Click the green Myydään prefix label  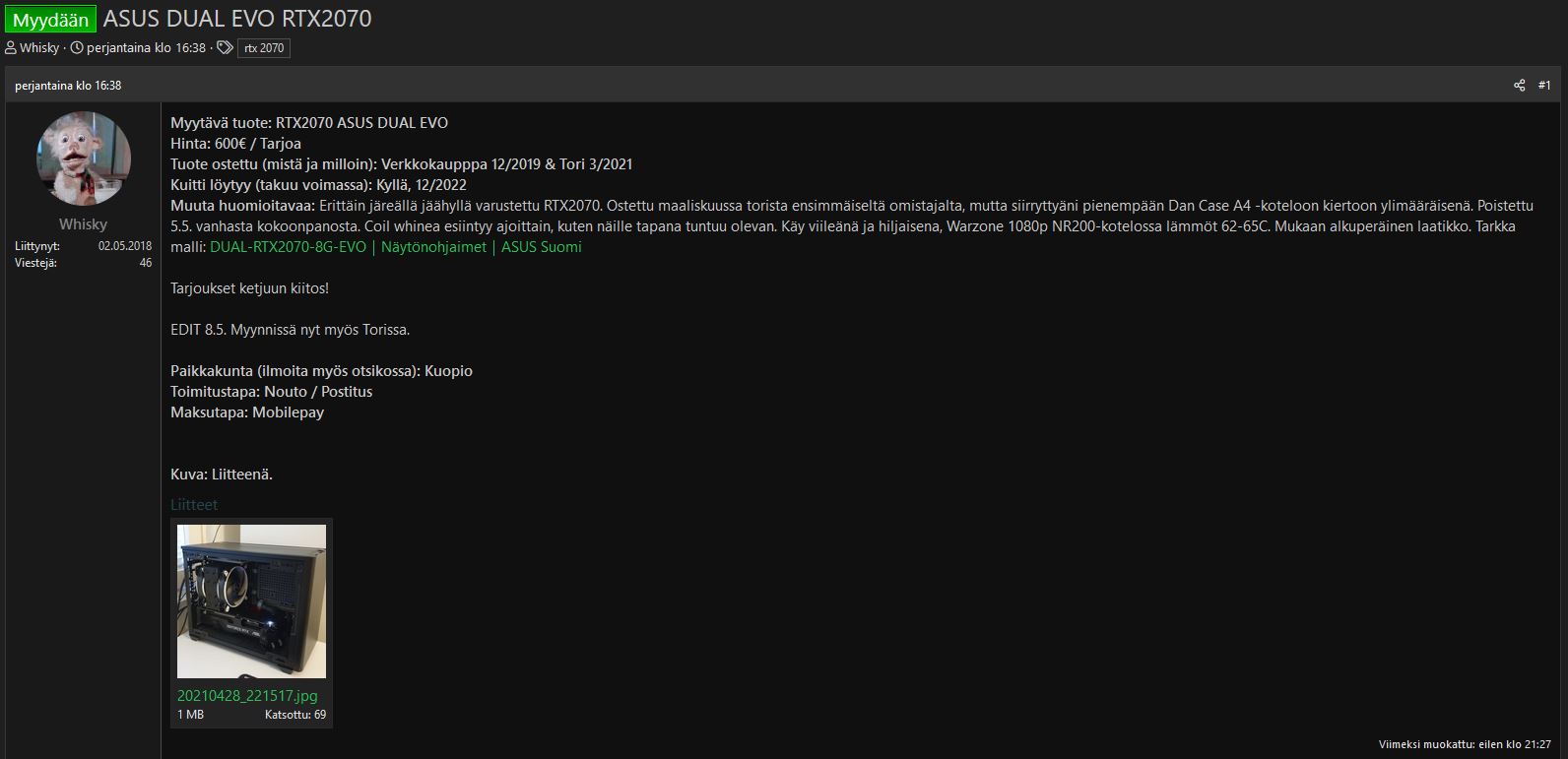(50, 19)
